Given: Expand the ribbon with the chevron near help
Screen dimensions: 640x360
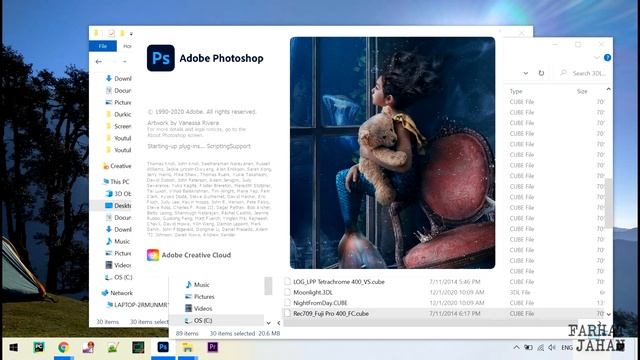Looking at the screenshot, I should (597, 58).
